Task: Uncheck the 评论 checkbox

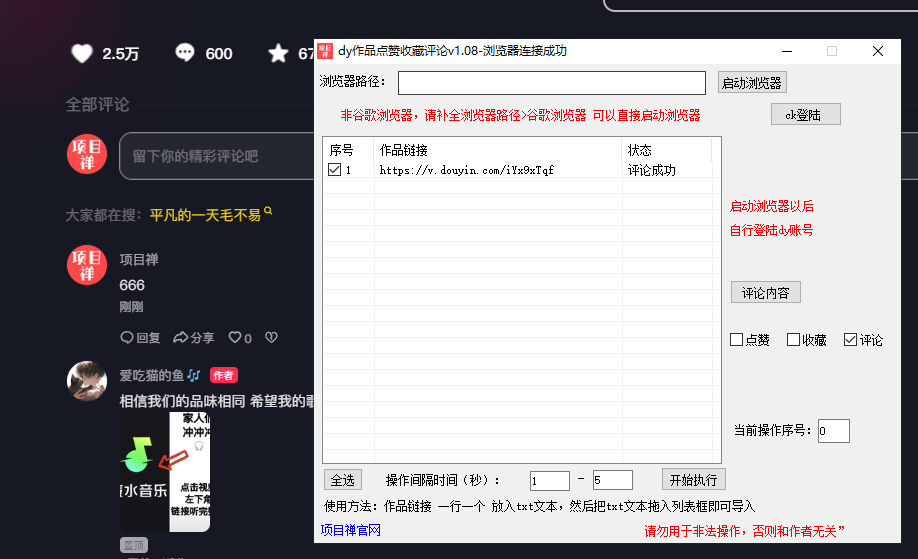Action: pos(850,340)
